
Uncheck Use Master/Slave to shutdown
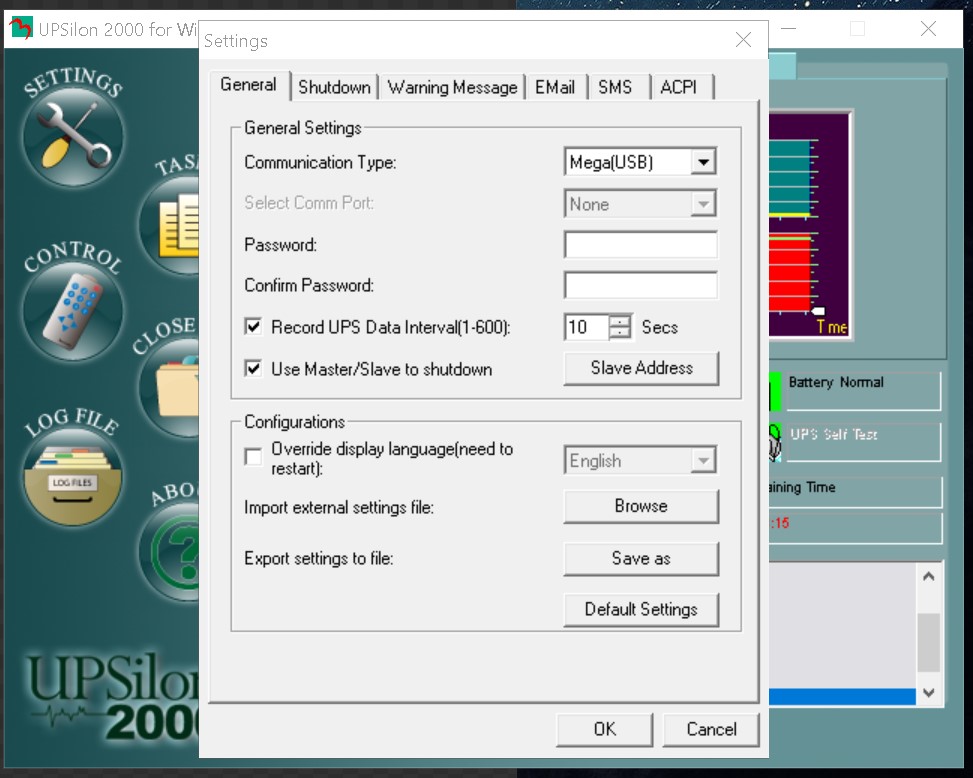pos(254,369)
